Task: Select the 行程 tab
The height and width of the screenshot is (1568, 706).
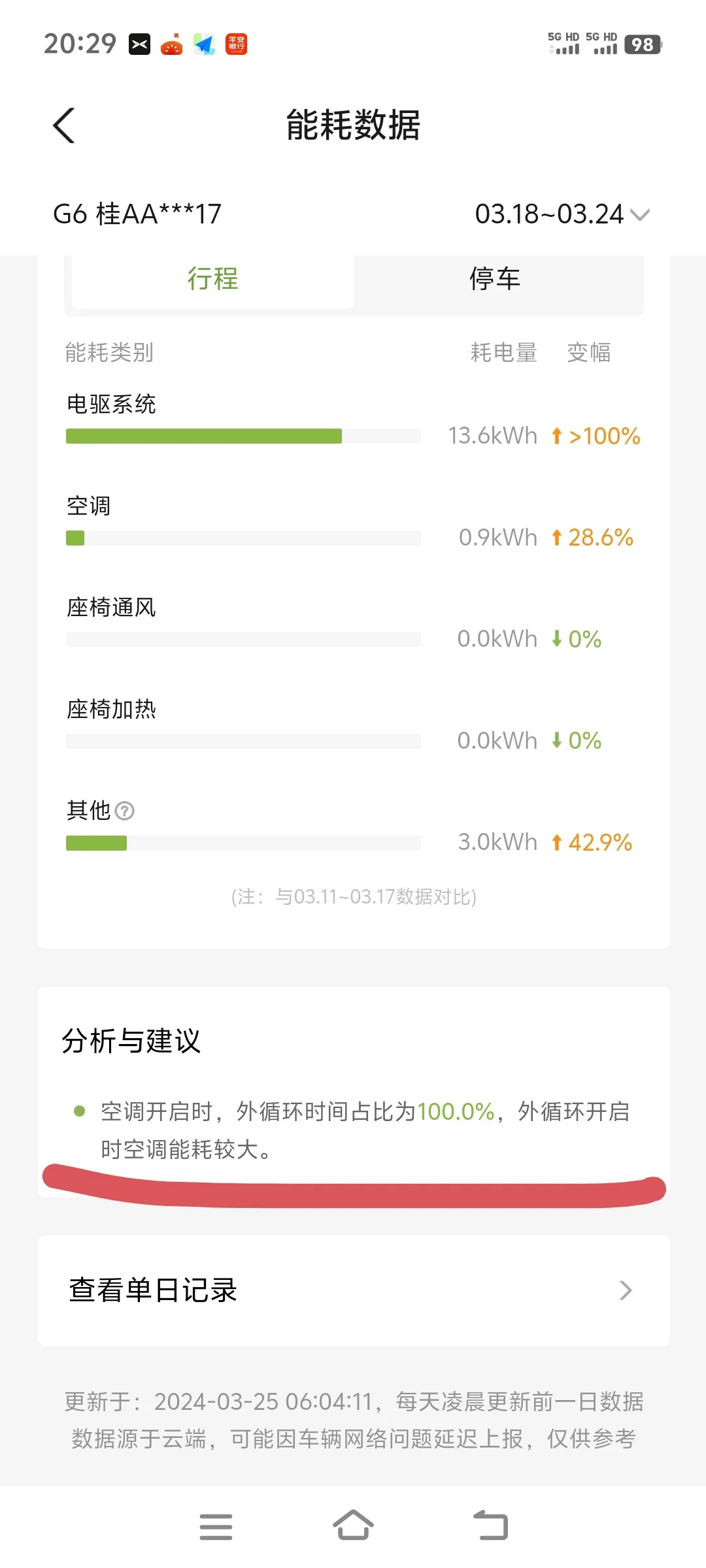Action: coord(212,279)
